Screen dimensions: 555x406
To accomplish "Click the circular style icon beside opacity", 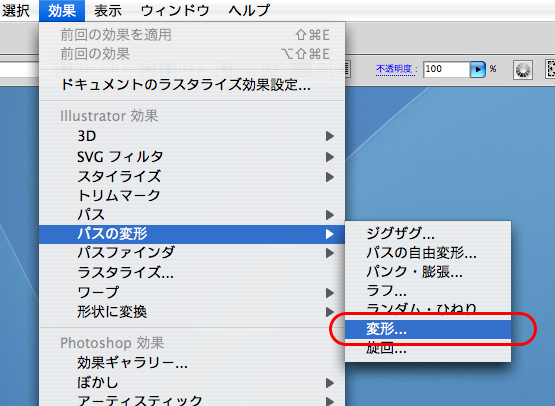I will (523, 70).
